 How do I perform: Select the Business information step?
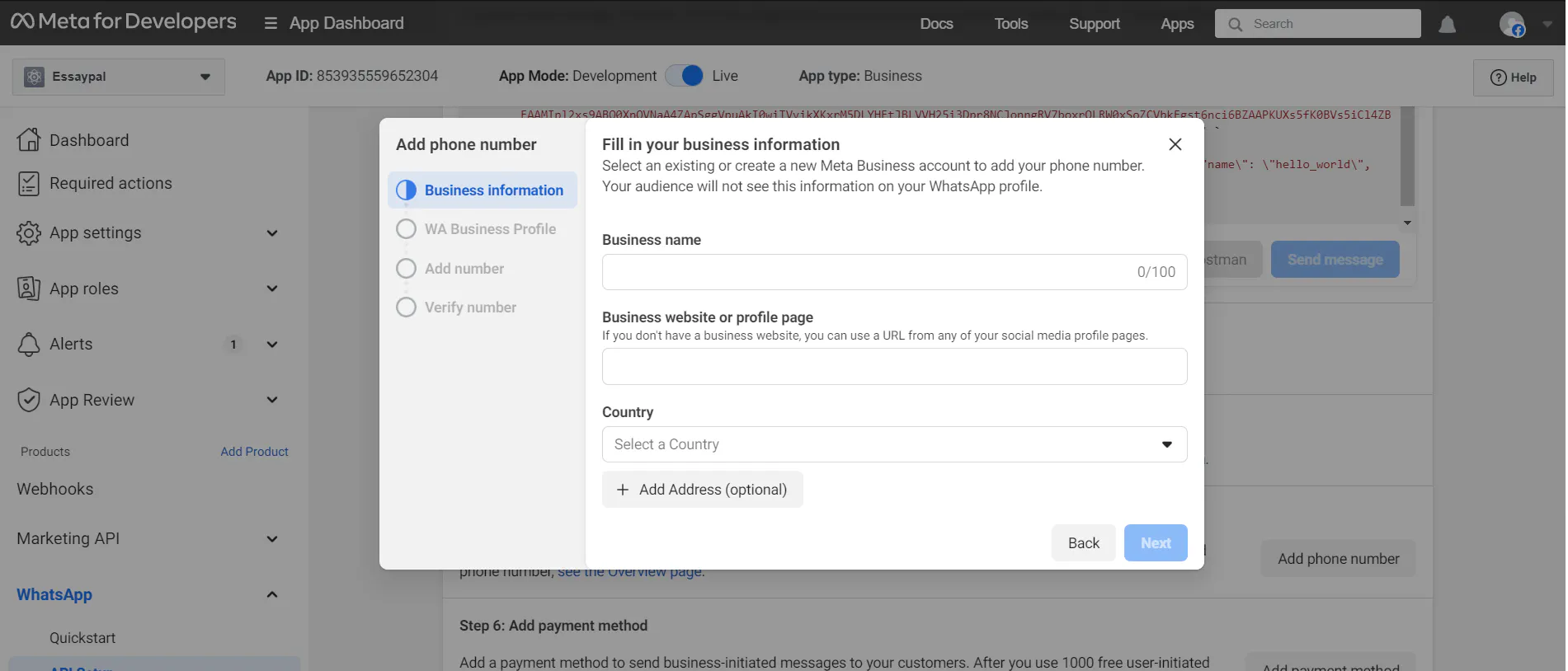[483, 190]
